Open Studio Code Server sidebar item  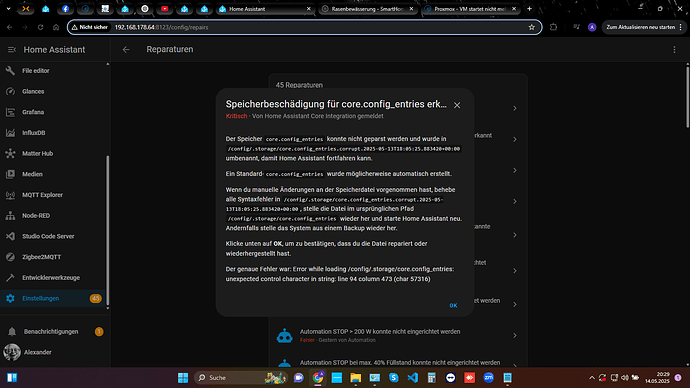click(53, 236)
